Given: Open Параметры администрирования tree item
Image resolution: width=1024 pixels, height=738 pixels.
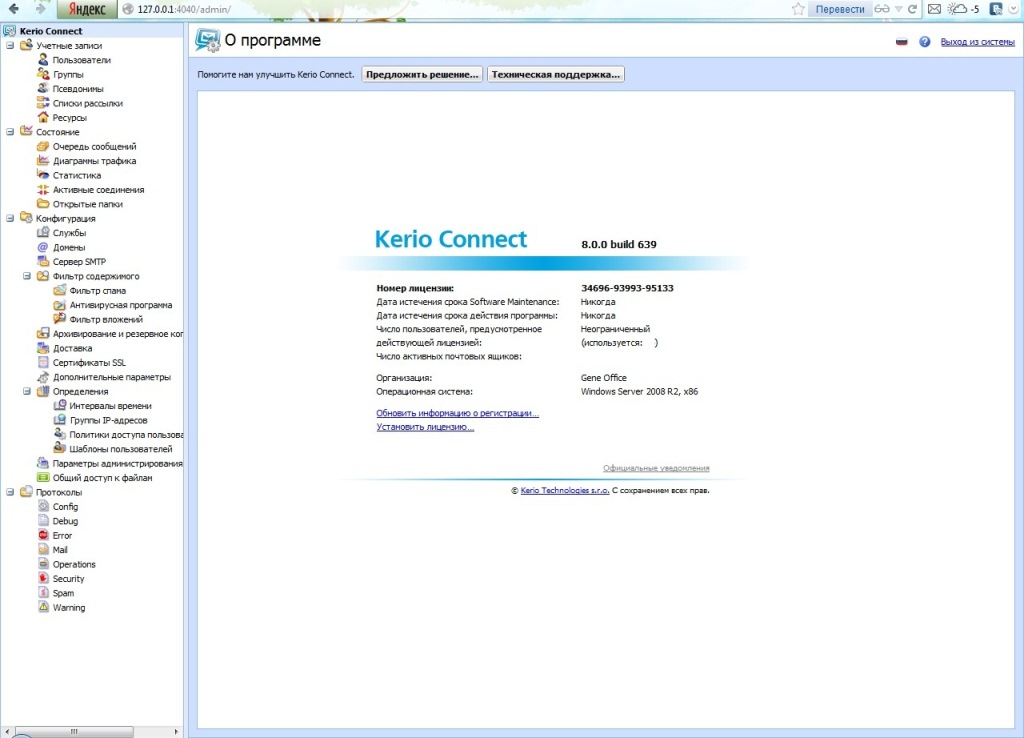Looking at the screenshot, I should tap(118, 463).
